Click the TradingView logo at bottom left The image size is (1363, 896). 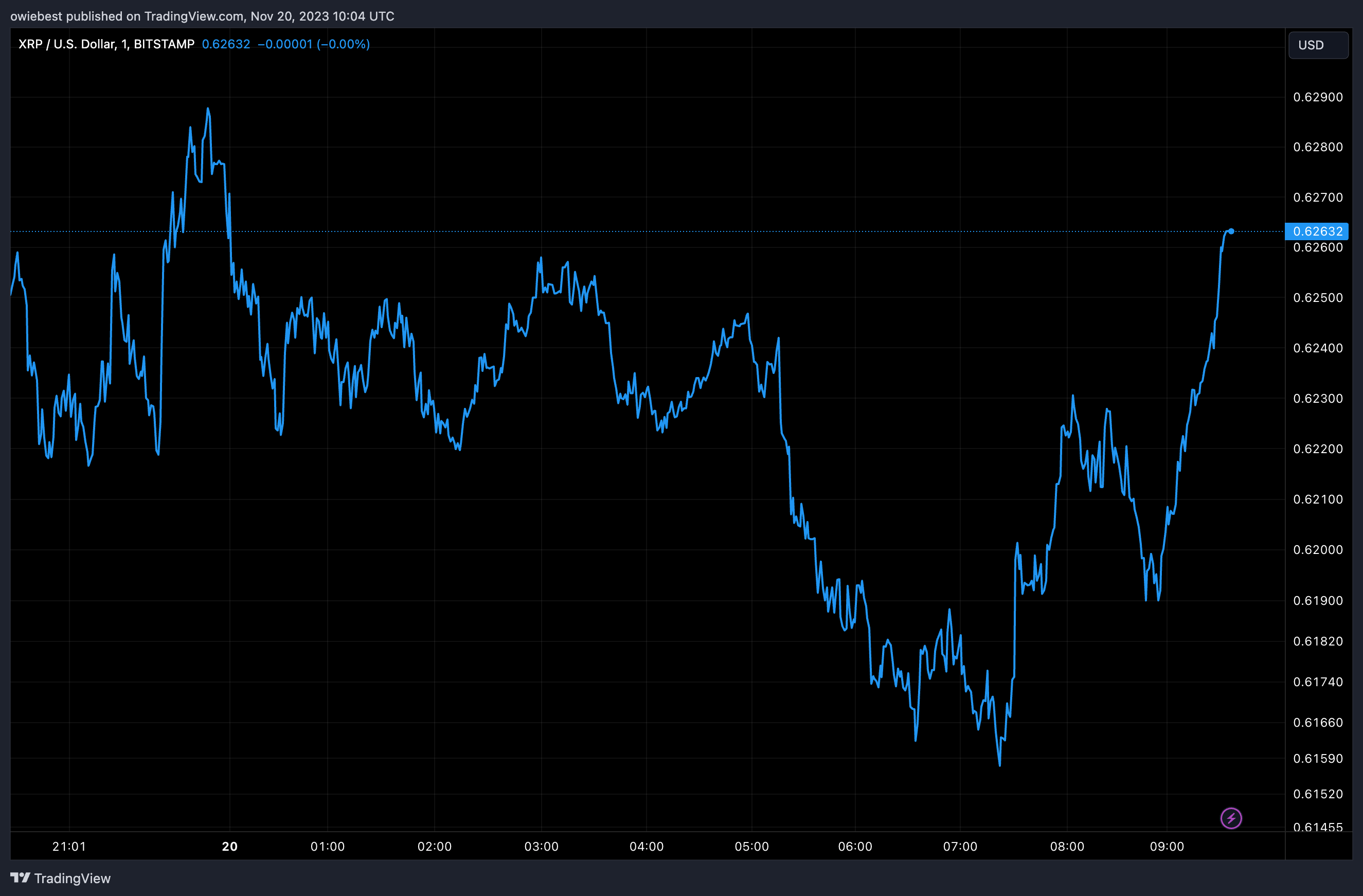(60, 877)
